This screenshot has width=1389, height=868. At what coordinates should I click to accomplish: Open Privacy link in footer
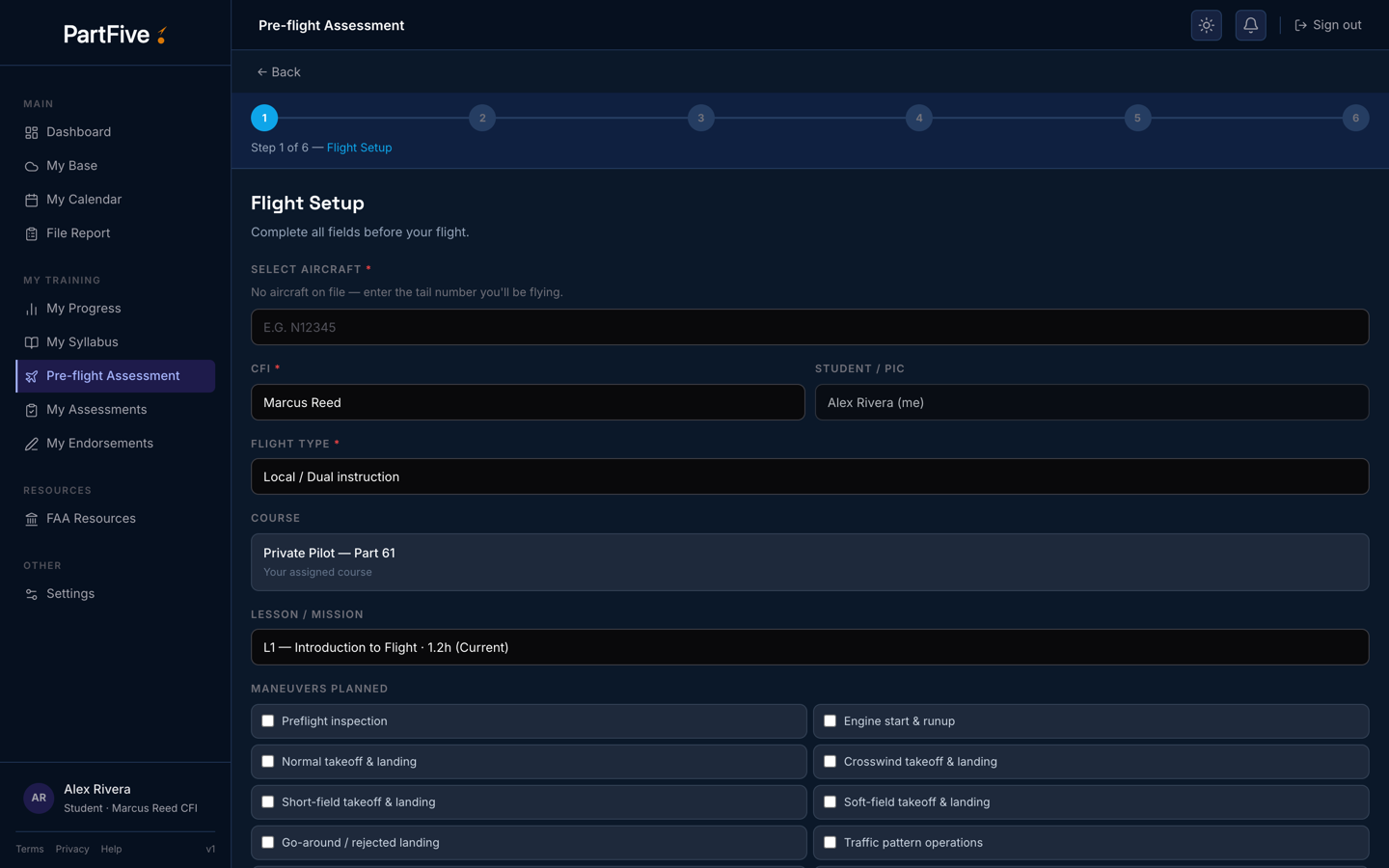[x=72, y=850]
